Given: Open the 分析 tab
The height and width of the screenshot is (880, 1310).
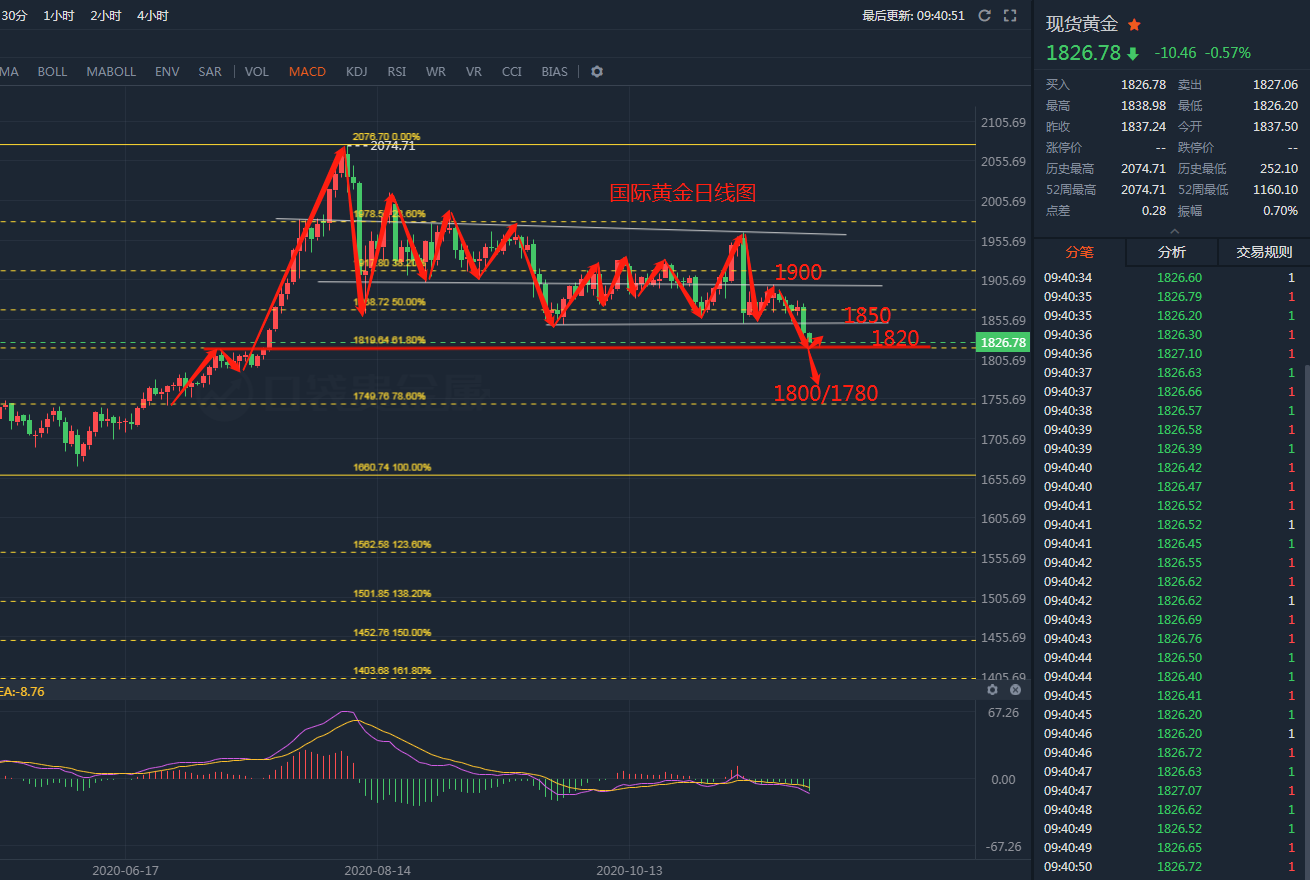Looking at the screenshot, I should tap(1172, 252).
